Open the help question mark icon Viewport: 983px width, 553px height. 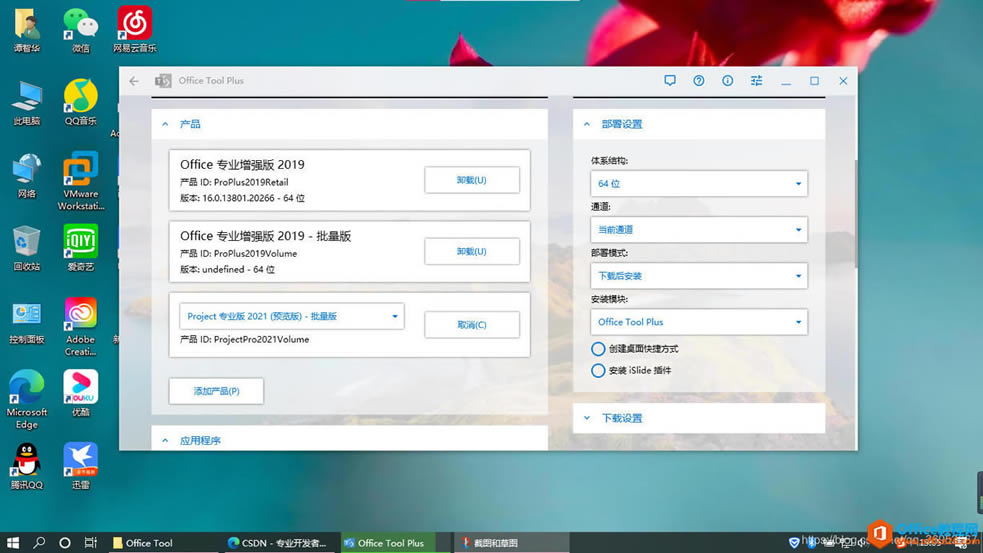coord(699,81)
